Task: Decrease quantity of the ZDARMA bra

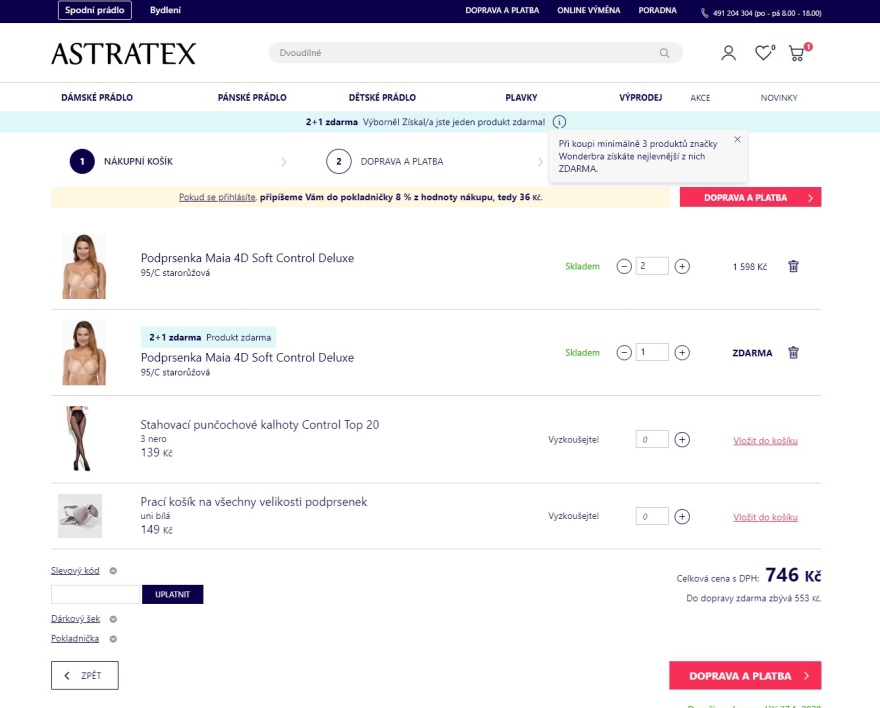Action: [624, 352]
